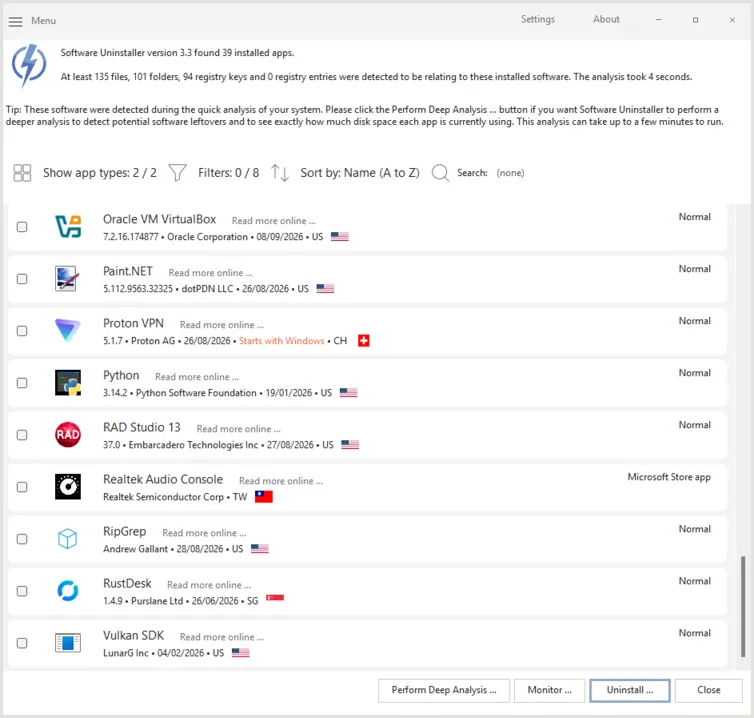The image size is (754, 718).
Task: Select the RipGrep checkbox
Action: [22, 539]
